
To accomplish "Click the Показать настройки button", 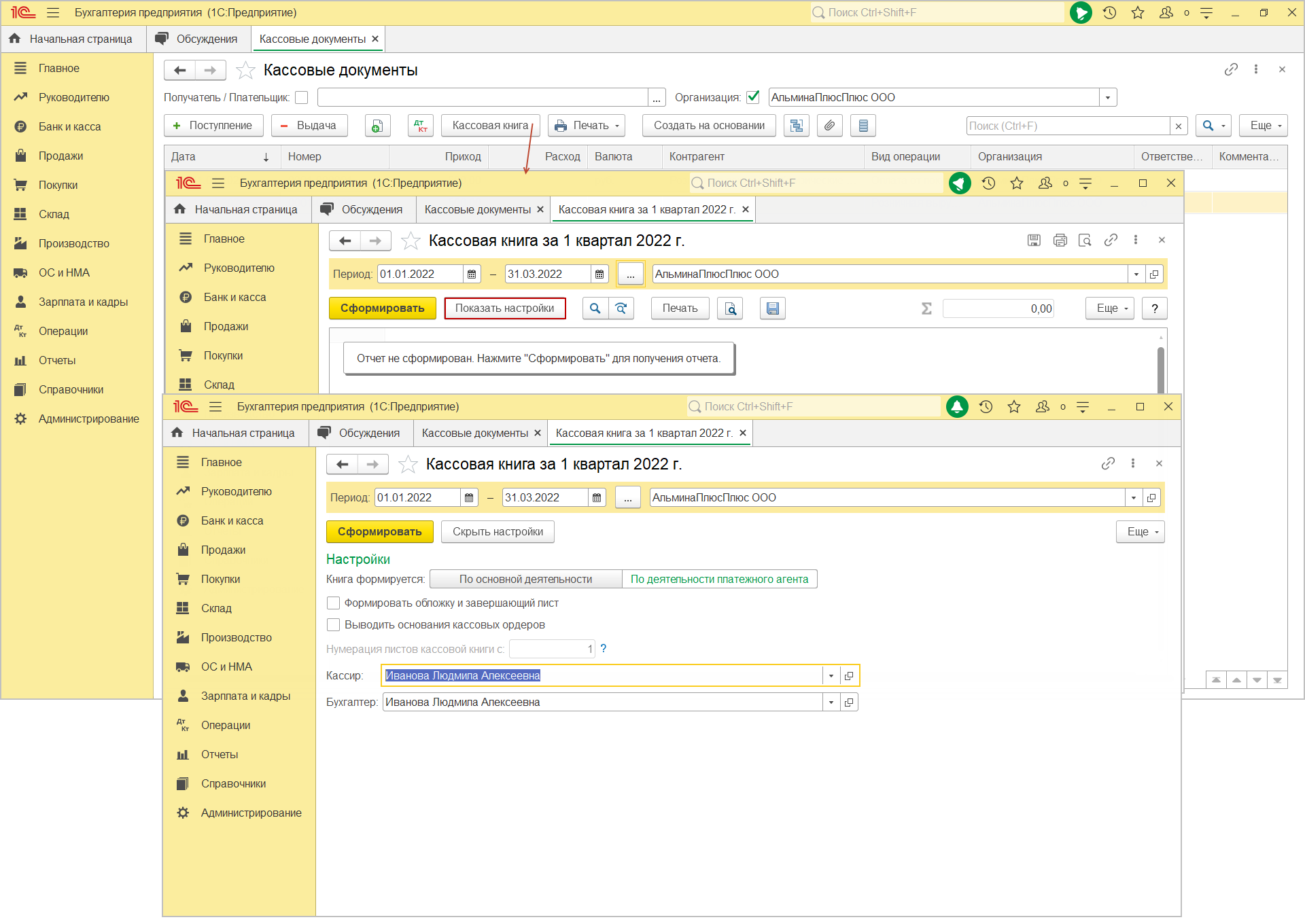I will [504, 308].
